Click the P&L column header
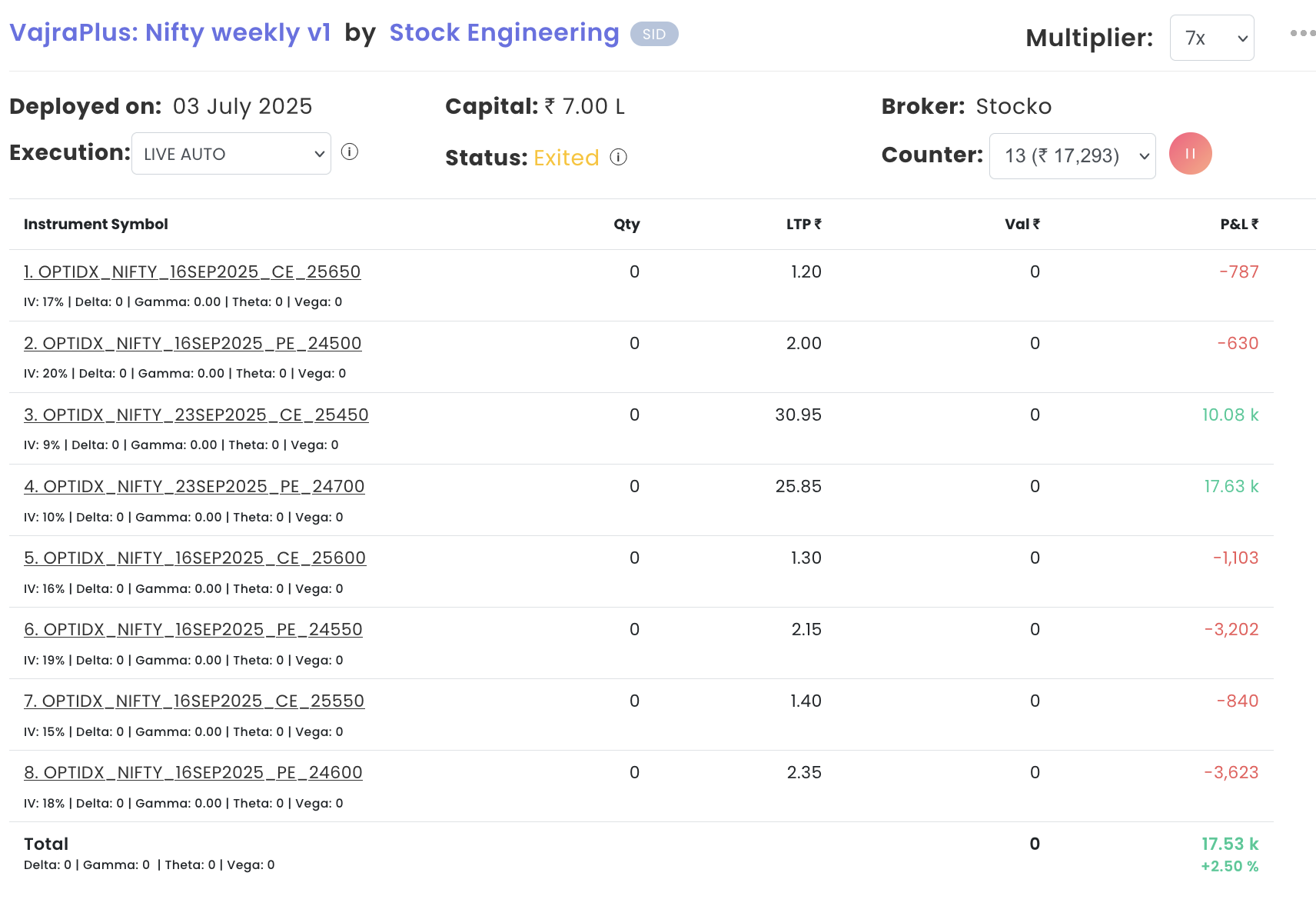Screen dimensions: 1316x906 tap(1238, 225)
